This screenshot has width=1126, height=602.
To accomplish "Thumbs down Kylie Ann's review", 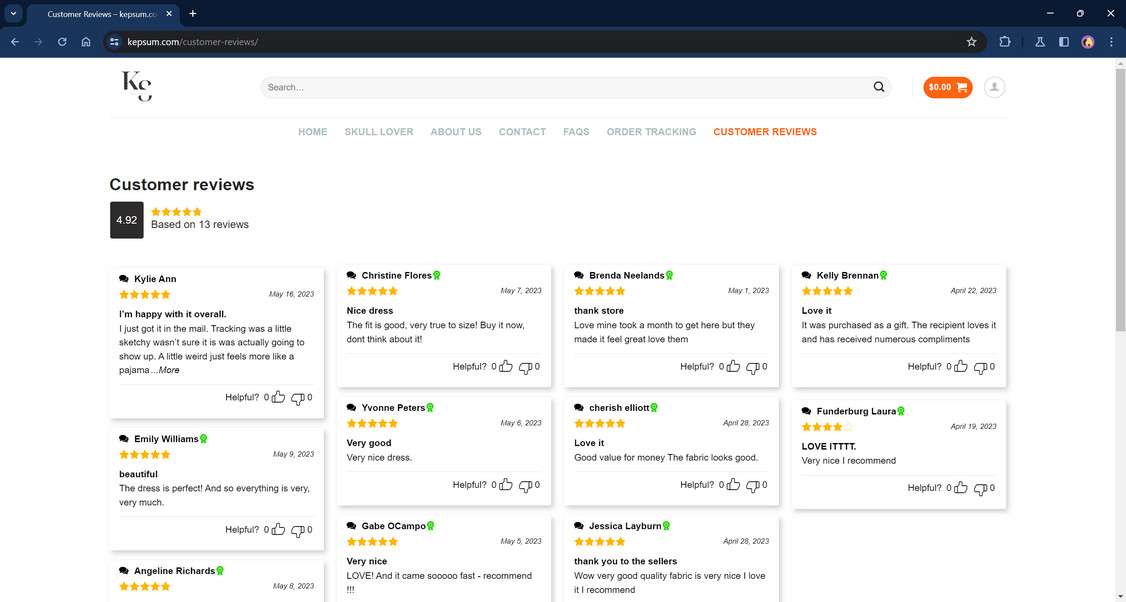I will pyautogui.click(x=297, y=399).
